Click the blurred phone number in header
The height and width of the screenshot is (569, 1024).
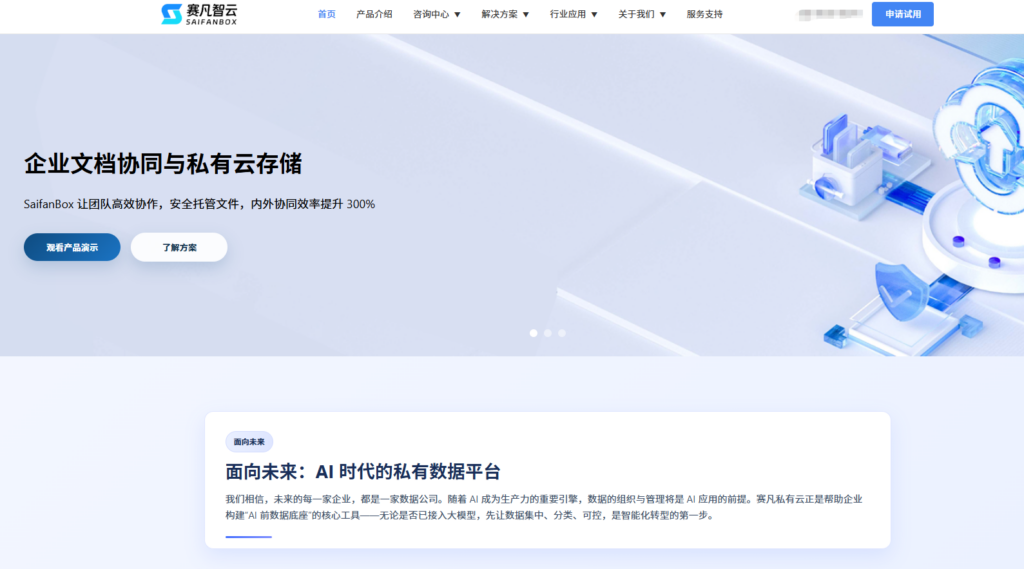(830, 15)
